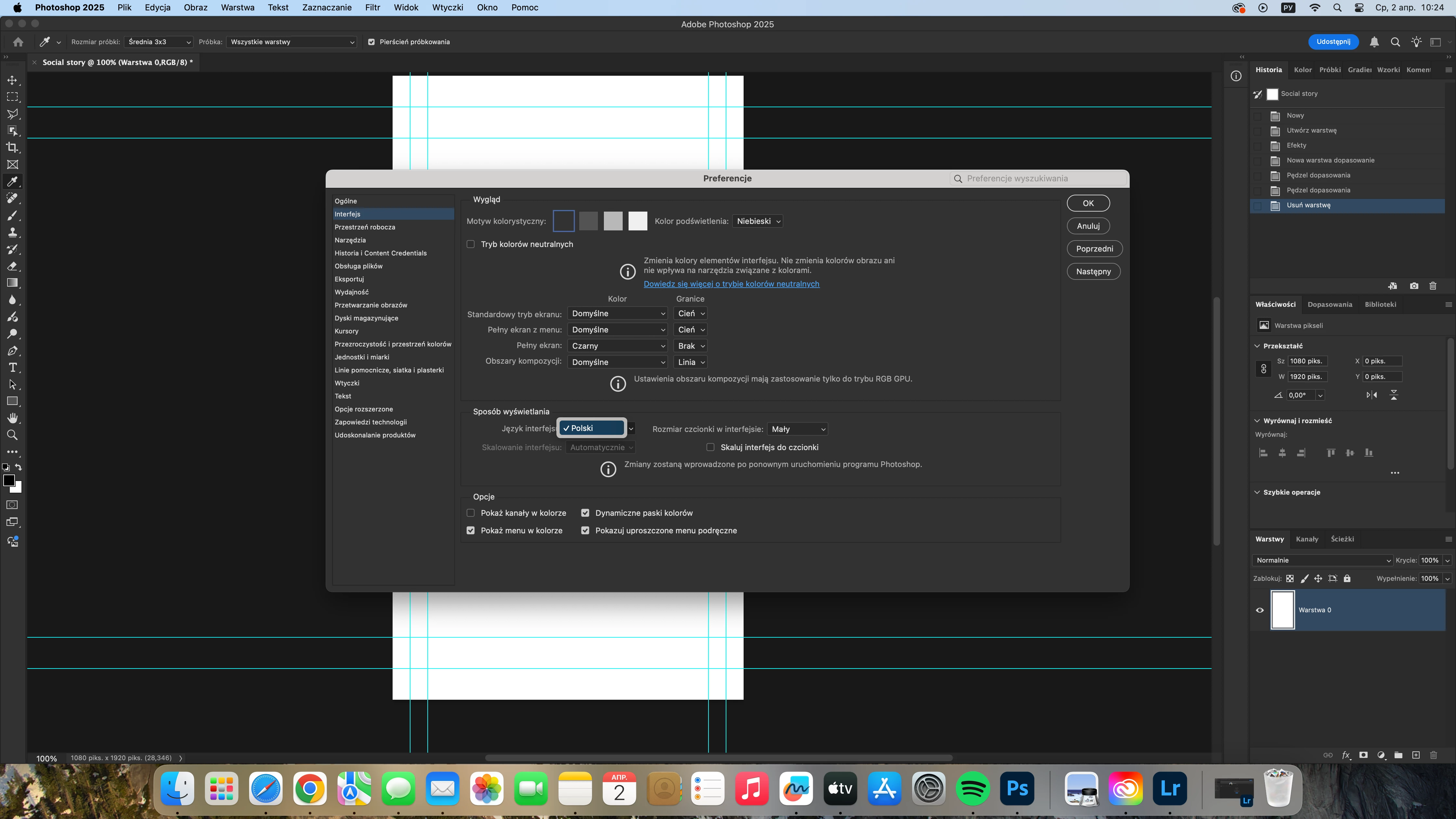Uncheck Dynamiczne paski kolorów

click(x=585, y=513)
